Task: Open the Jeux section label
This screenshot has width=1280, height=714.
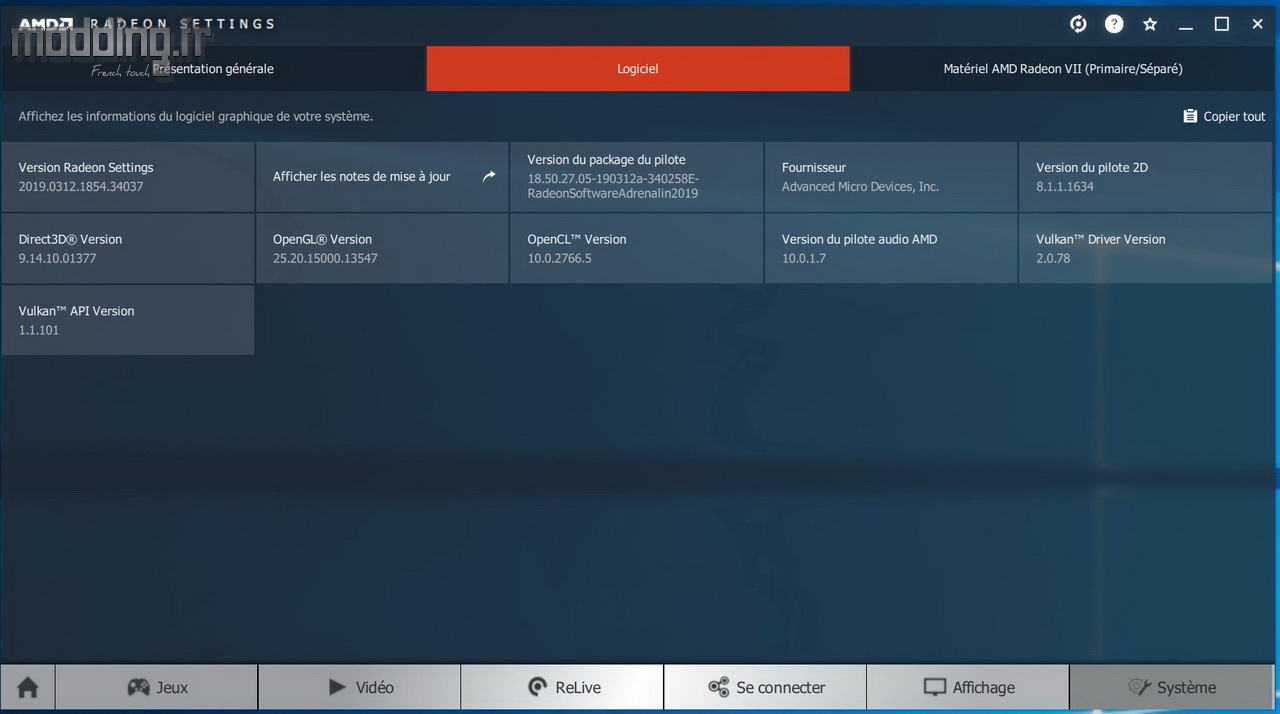Action: click(172, 687)
